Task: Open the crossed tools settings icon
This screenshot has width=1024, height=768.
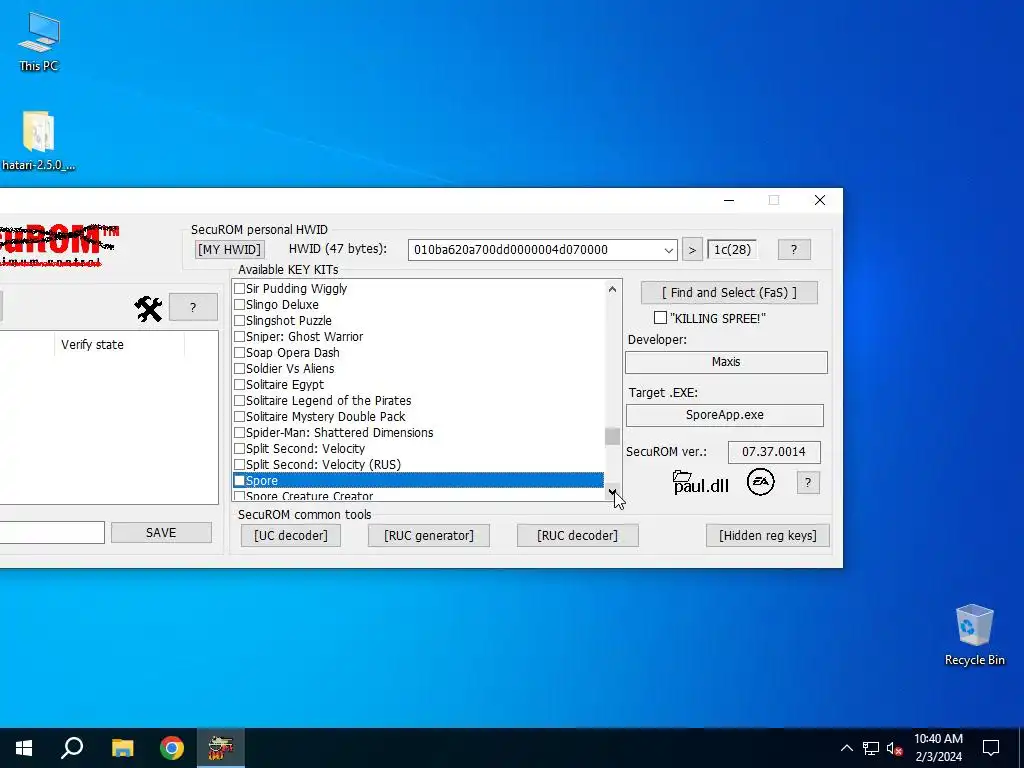Action: point(148,308)
